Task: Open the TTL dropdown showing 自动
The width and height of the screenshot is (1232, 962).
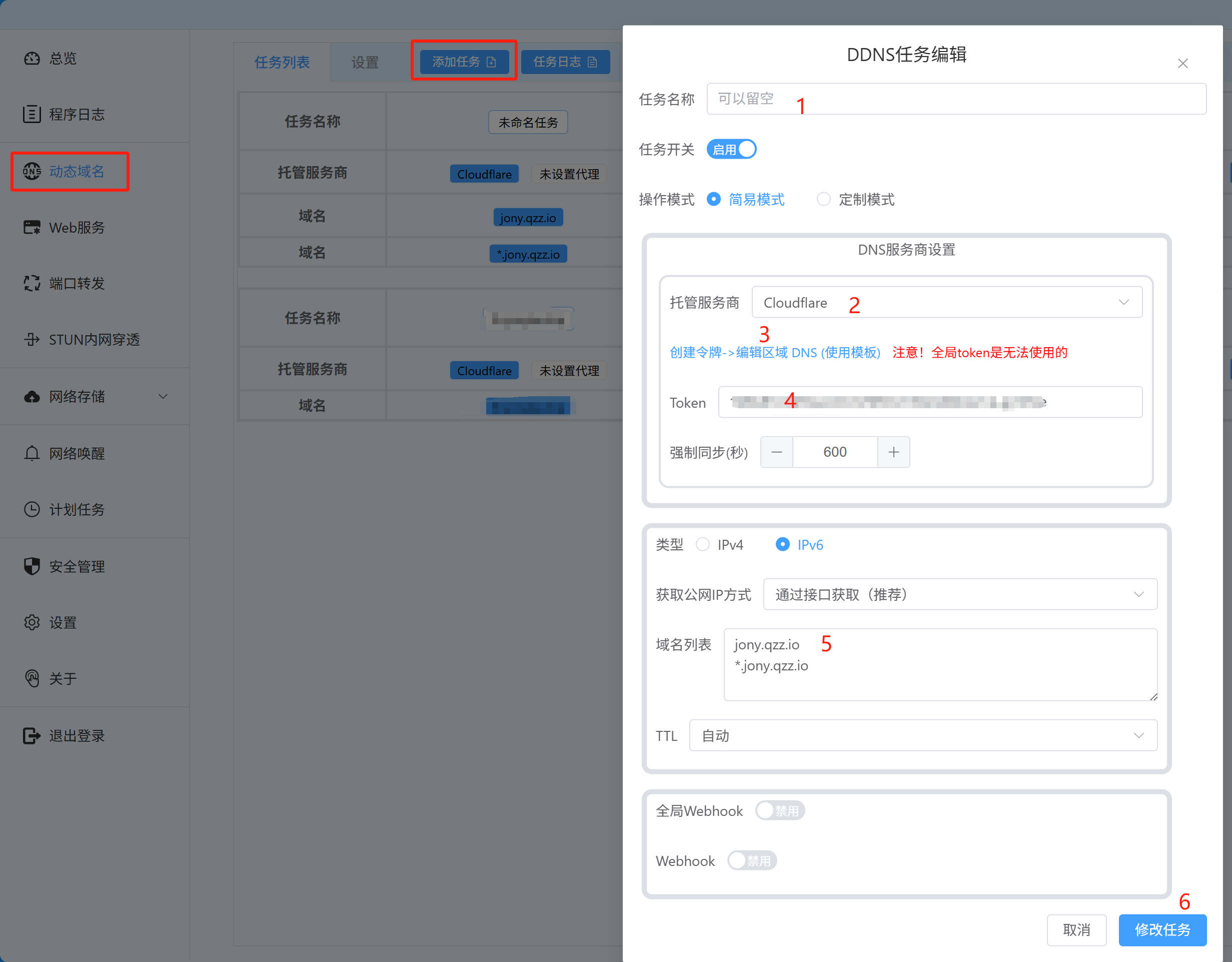Action: click(923, 735)
